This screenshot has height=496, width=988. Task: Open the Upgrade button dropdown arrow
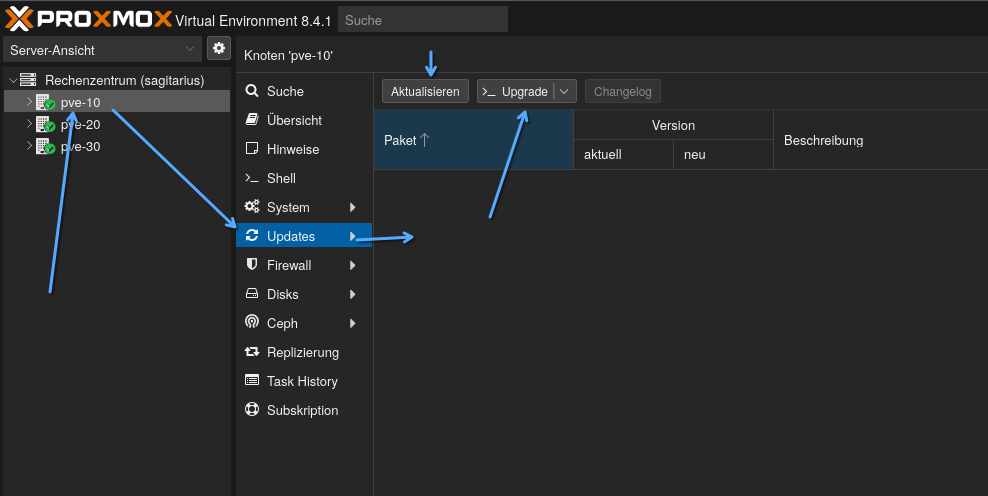pyautogui.click(x=565, y=91)
